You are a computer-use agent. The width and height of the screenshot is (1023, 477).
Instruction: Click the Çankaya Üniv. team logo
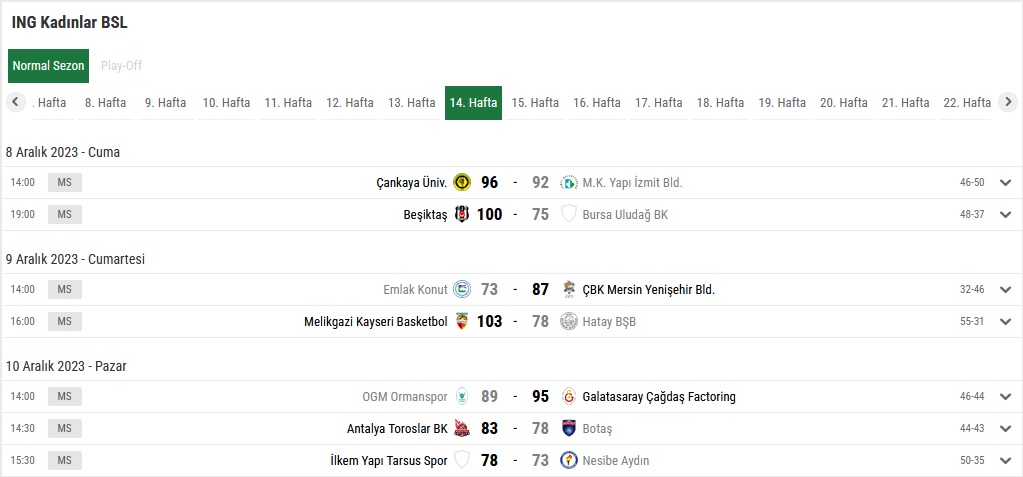(461, 182)
